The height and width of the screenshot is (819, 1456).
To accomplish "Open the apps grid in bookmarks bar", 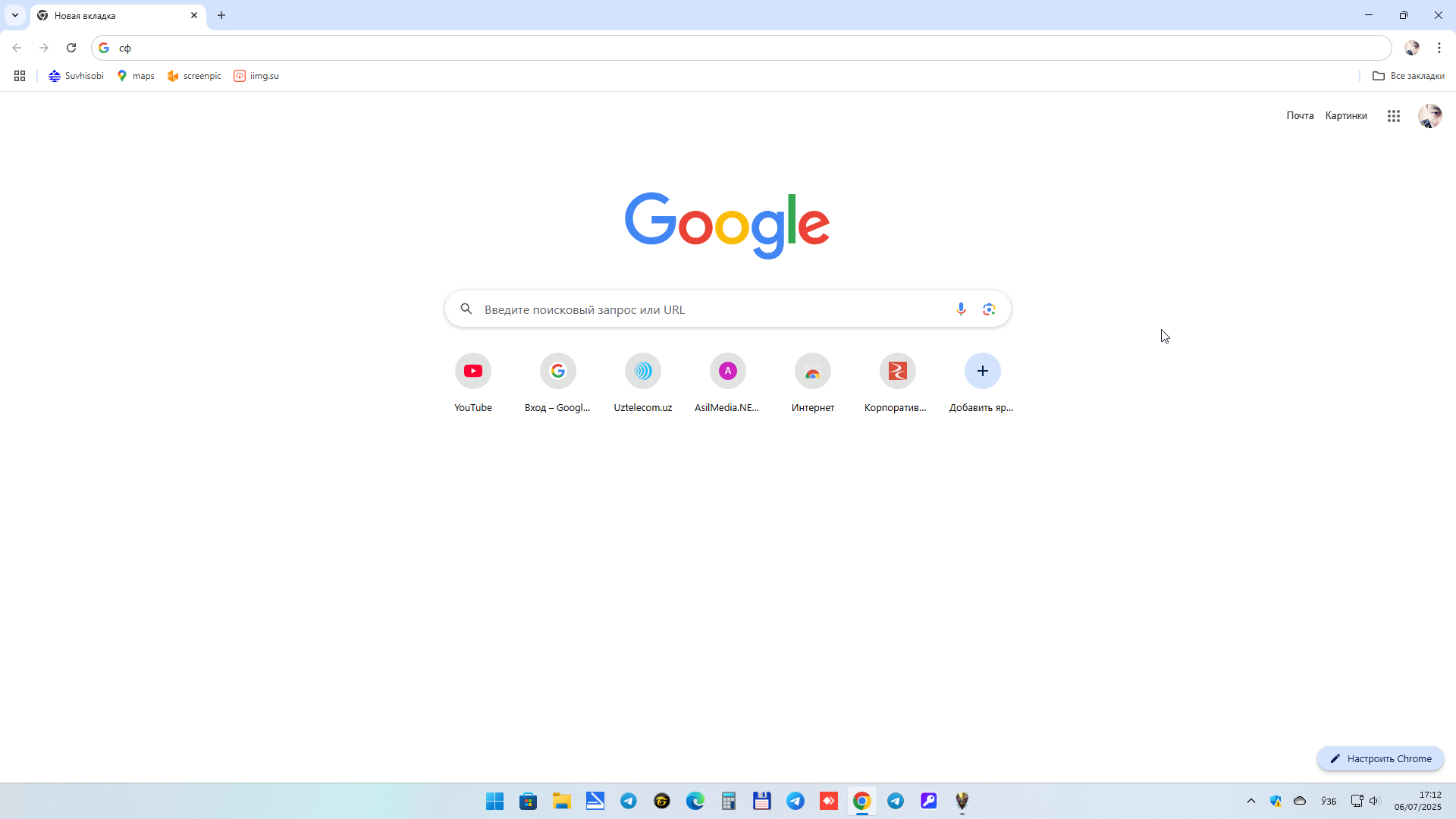I will (20, 76).
